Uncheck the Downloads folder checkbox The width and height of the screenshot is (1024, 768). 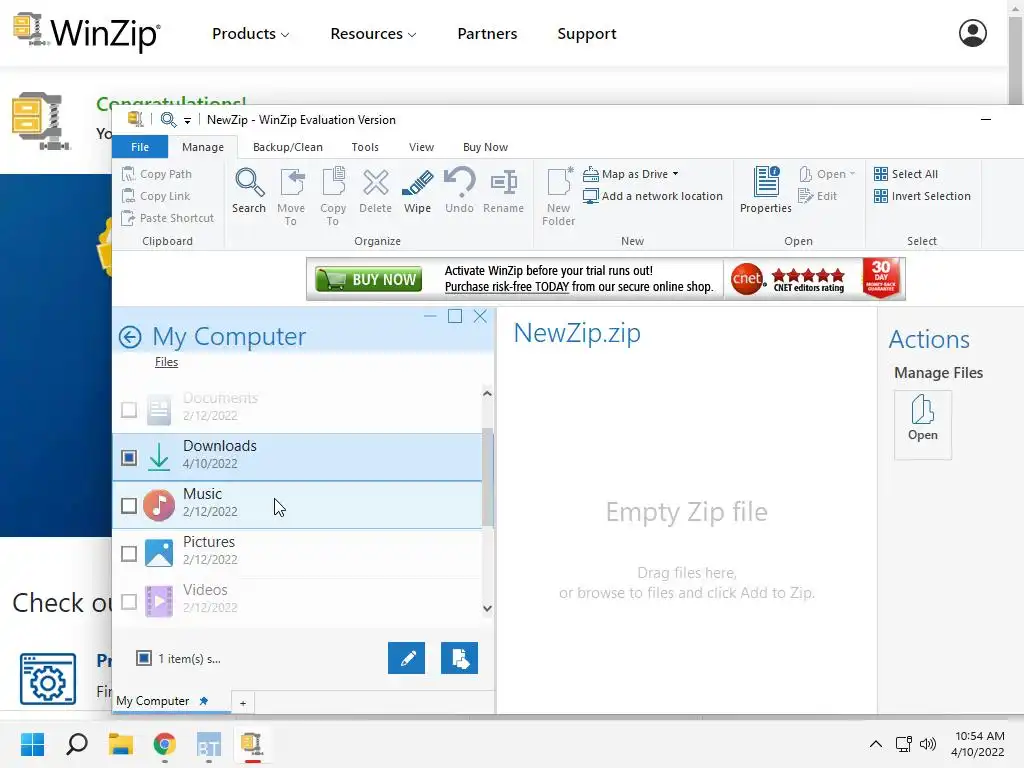click(x=129, y=457)
